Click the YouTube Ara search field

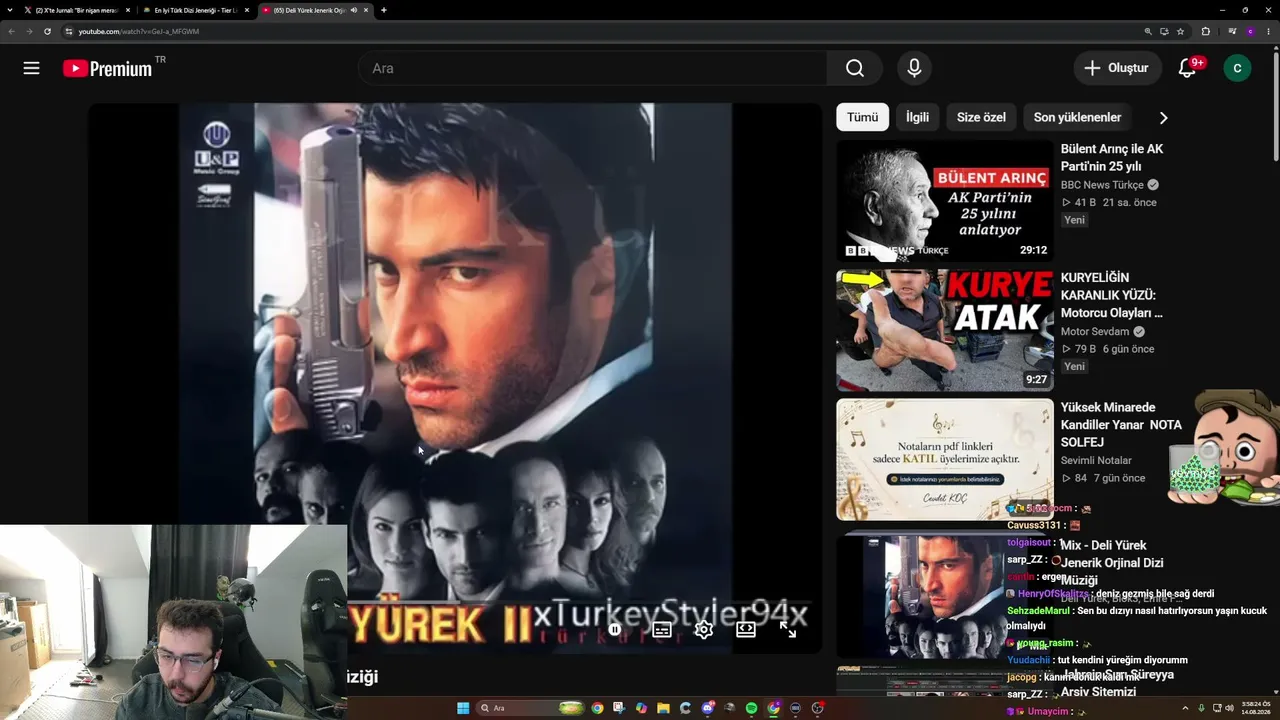click(x=593, y=68)
